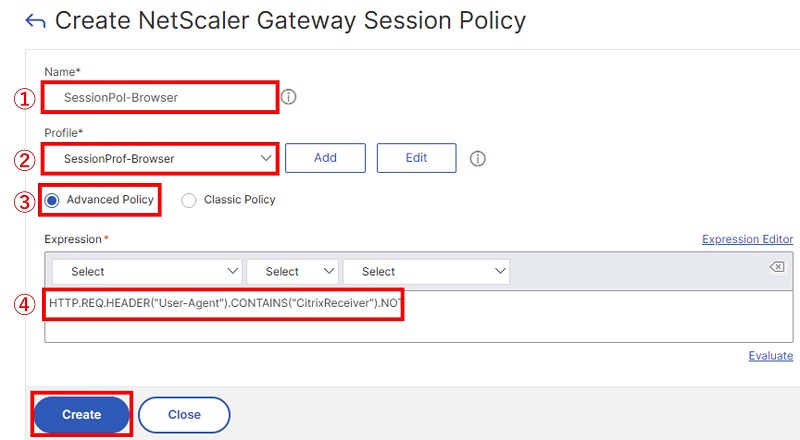The image size is (800, 440).
Task: Click the Add profile button
Action: coord(325,158)
